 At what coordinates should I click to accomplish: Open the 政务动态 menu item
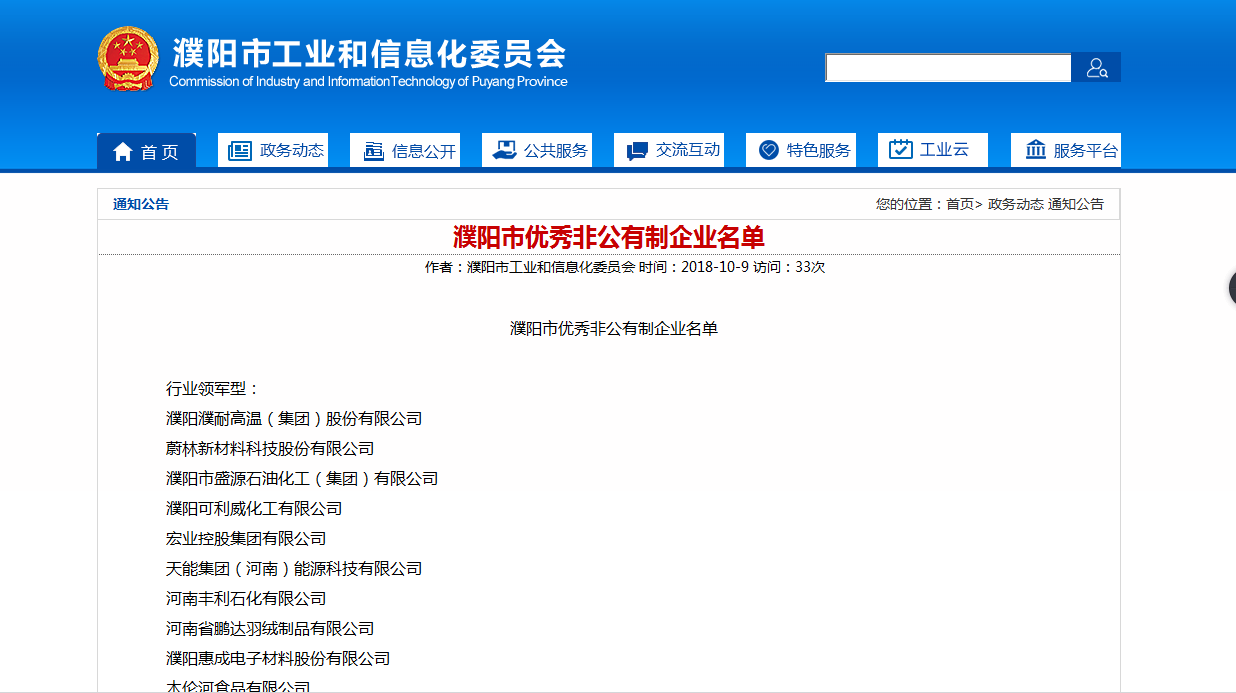291,150
